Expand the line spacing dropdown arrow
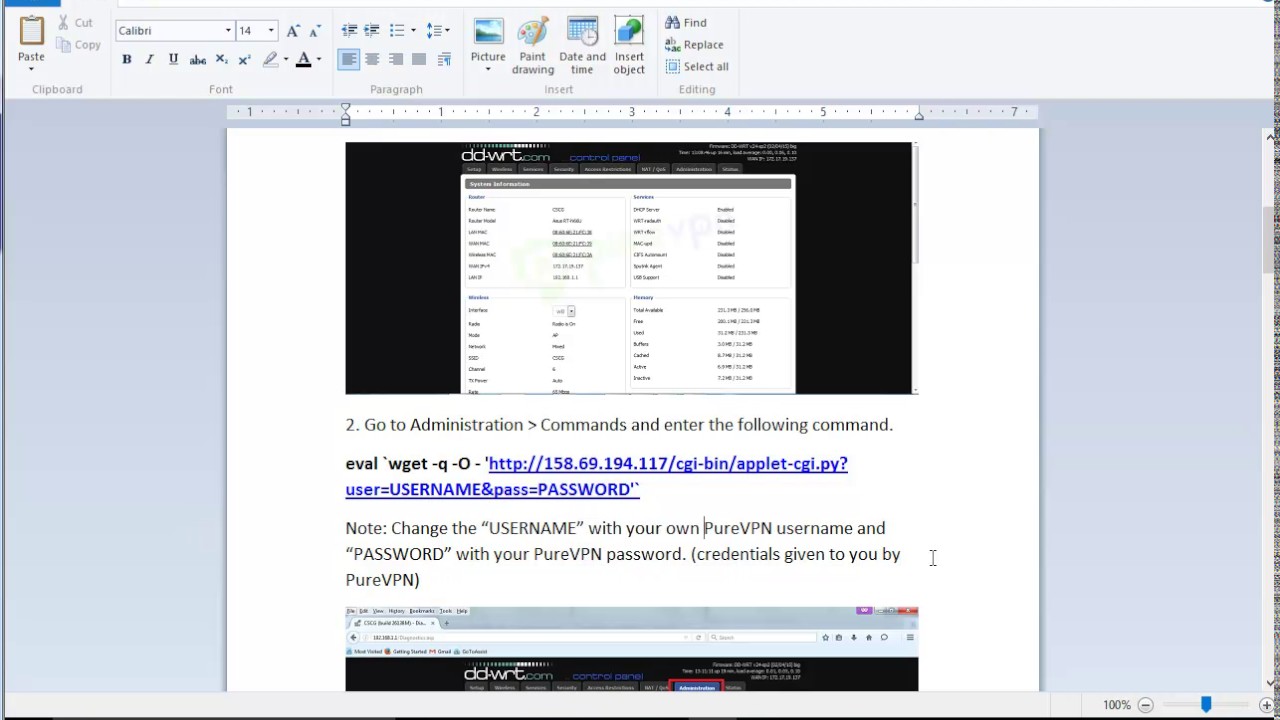1280x720 pixels. point(447,31)
